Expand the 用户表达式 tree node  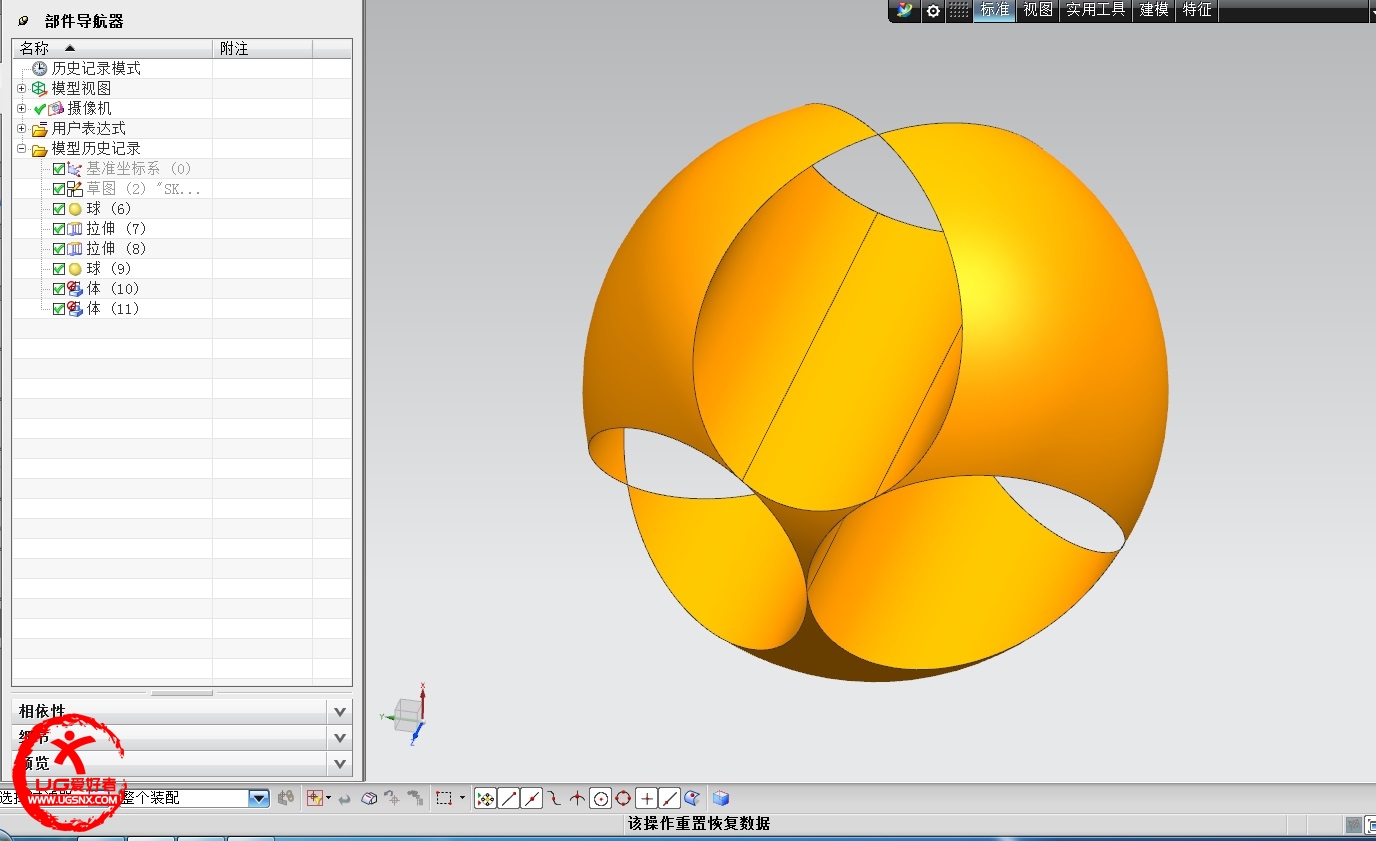21,128
